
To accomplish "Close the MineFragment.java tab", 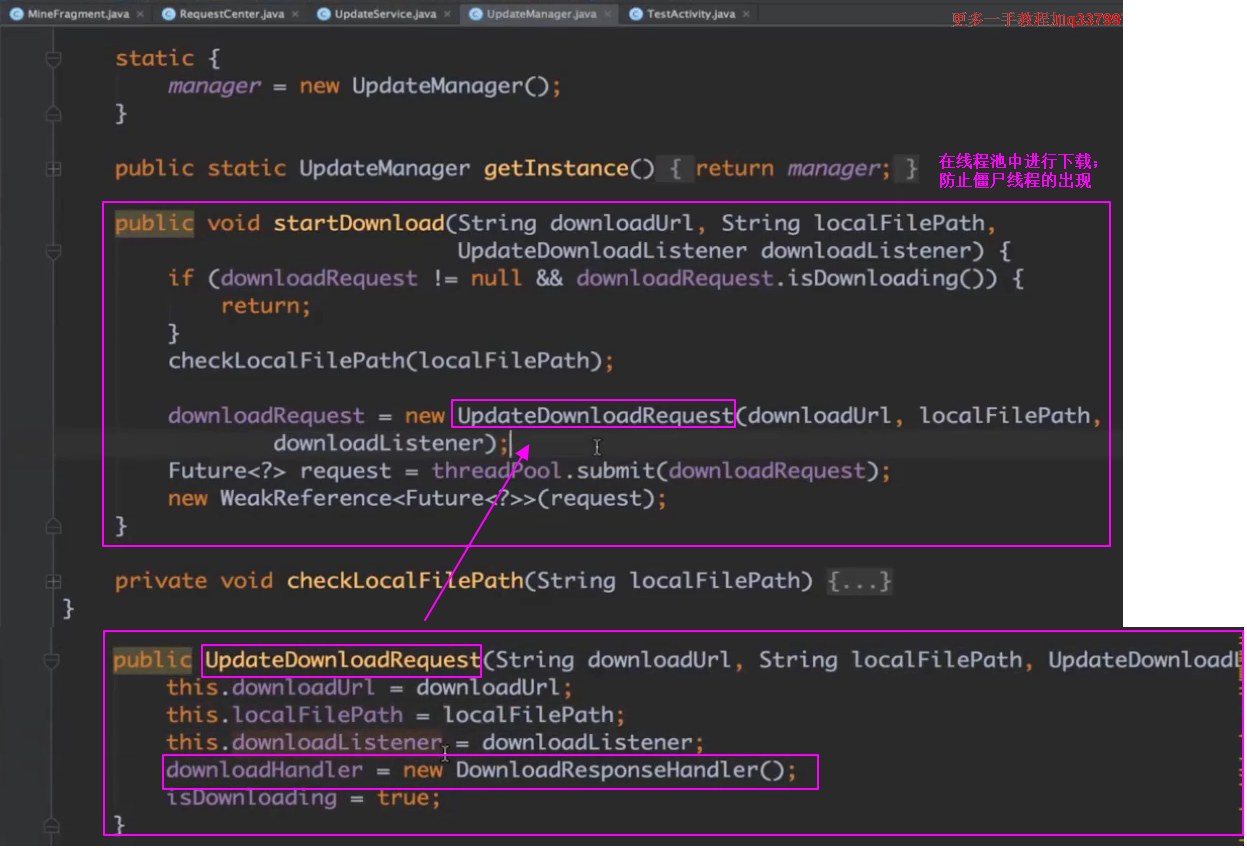I will [x=139, y=14].
